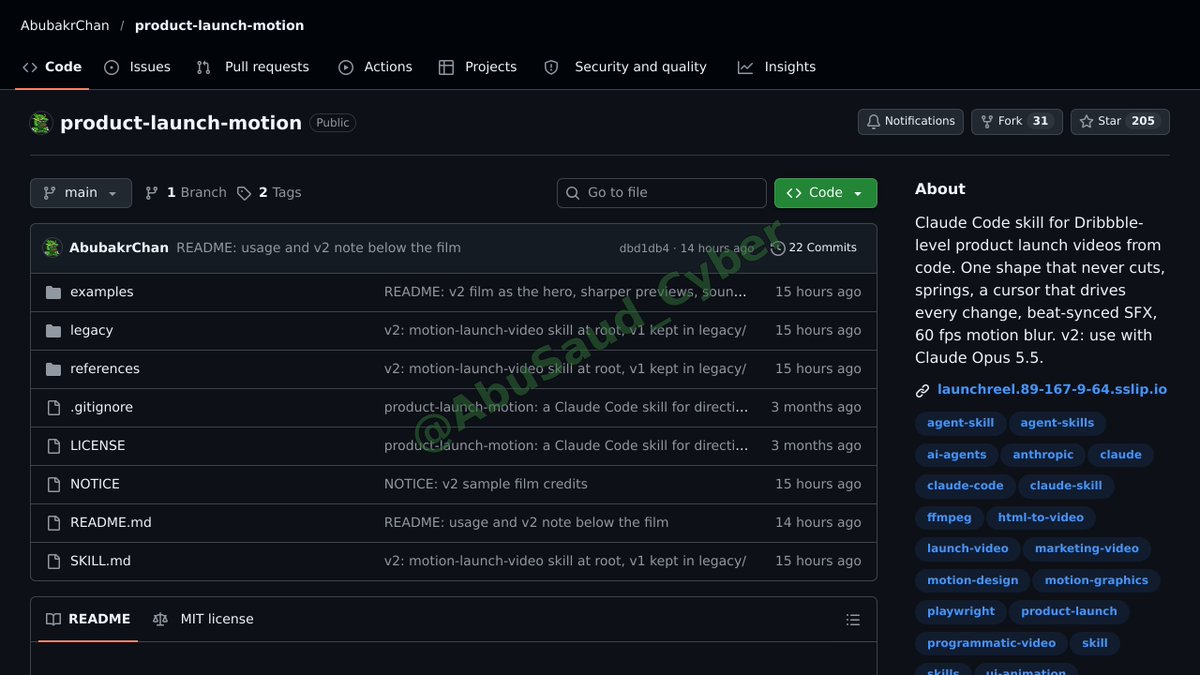View the Insights tab
Screen dimensions: 1200x675
click(777, 67)
